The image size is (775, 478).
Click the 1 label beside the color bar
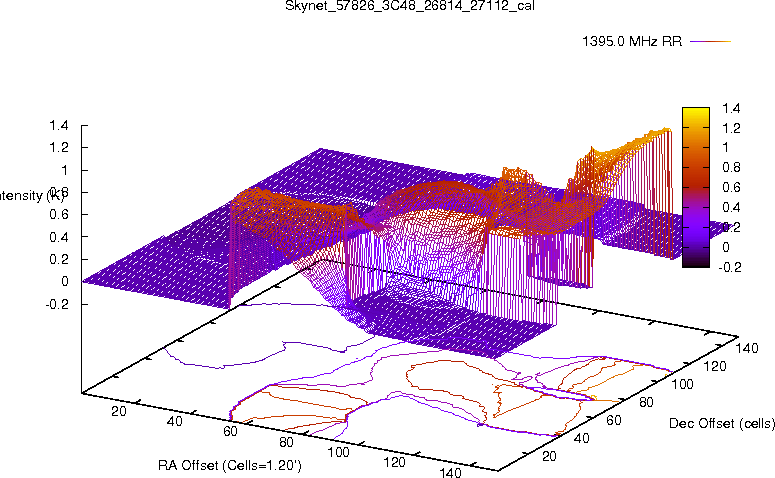[725, 147]
